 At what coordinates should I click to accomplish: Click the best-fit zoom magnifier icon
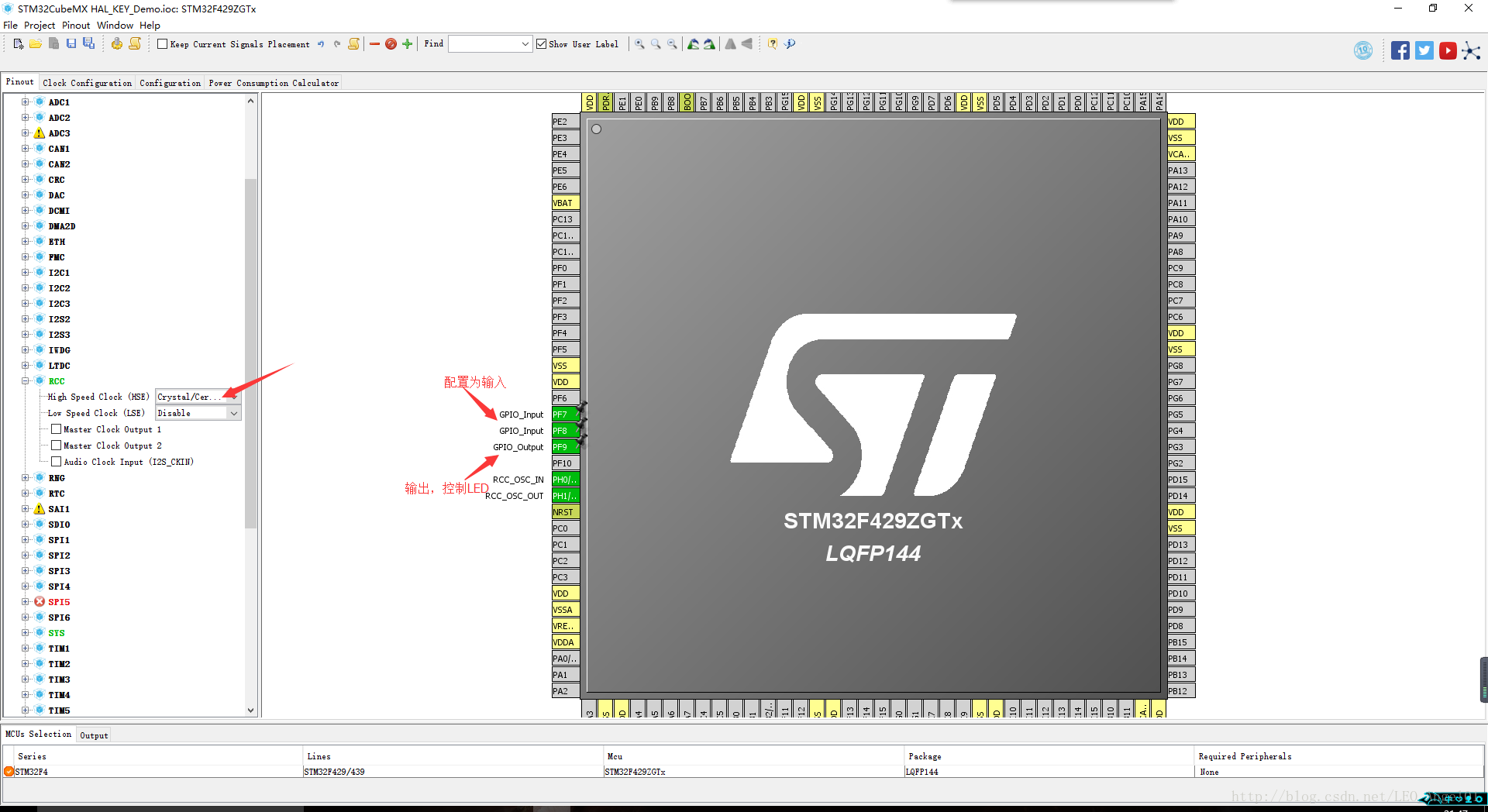tap(656, 44)
